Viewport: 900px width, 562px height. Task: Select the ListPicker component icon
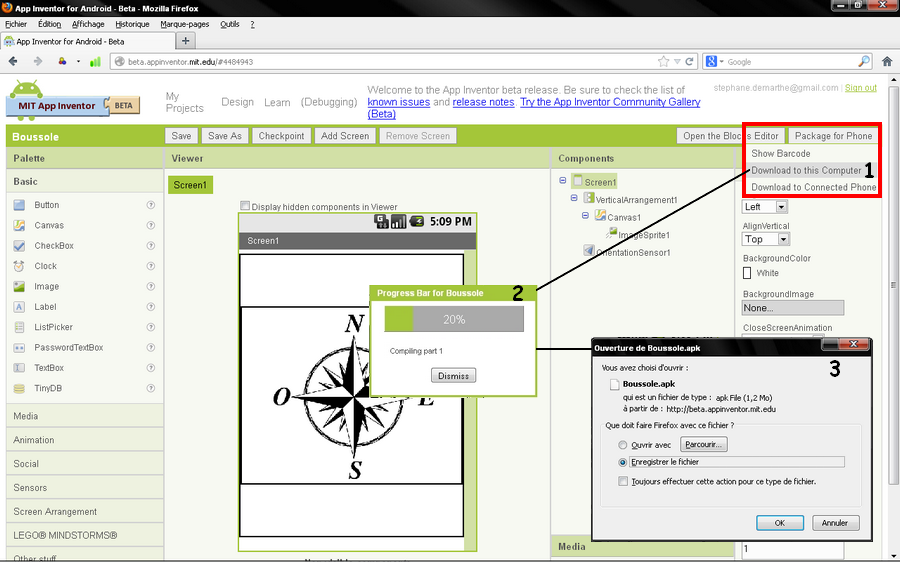tap(19, 327)
